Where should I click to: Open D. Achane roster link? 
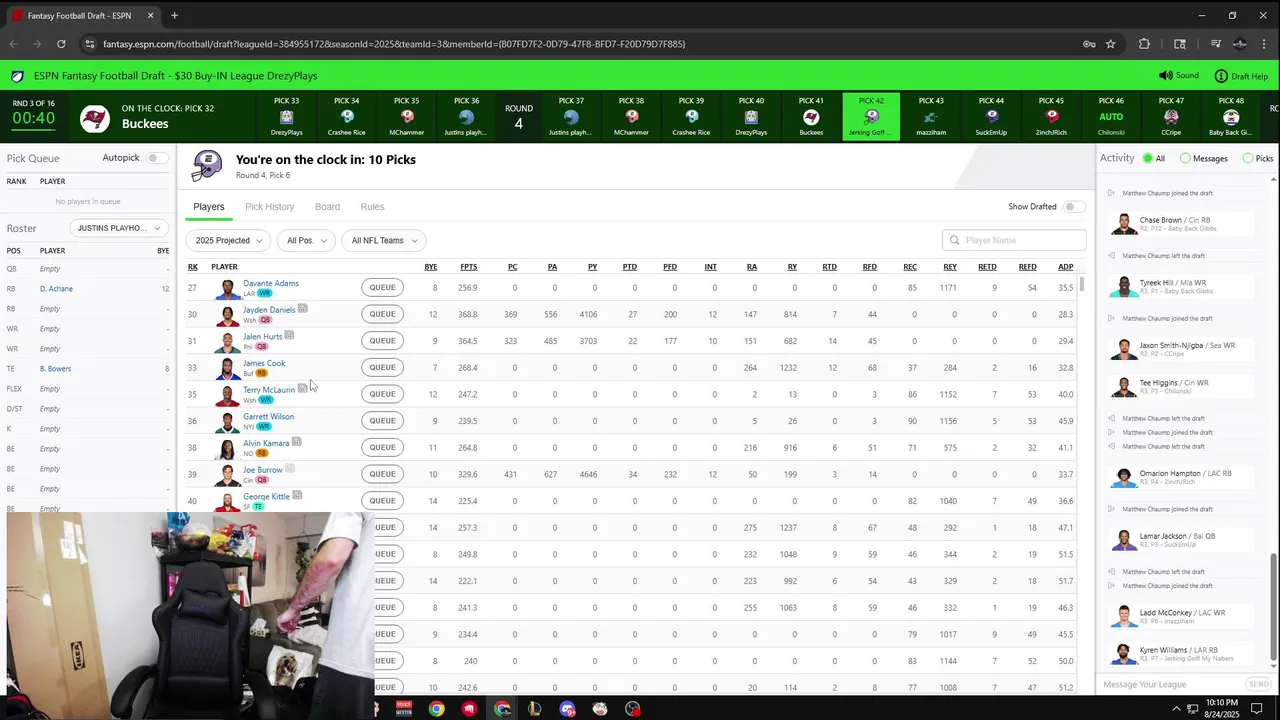click(56, 289)
